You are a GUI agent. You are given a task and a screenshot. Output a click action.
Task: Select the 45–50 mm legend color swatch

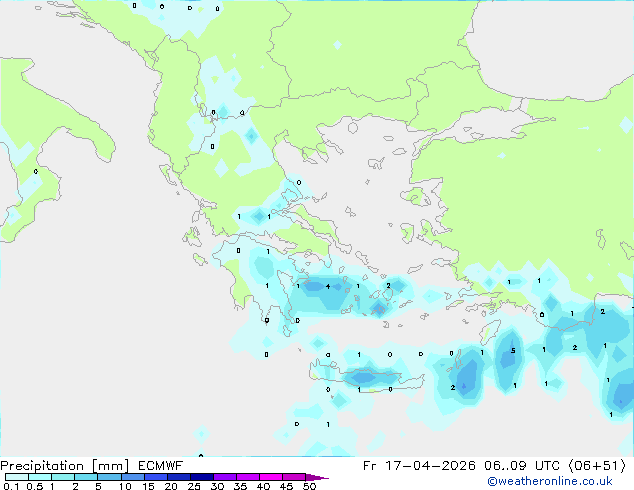(x=294, y=477)
